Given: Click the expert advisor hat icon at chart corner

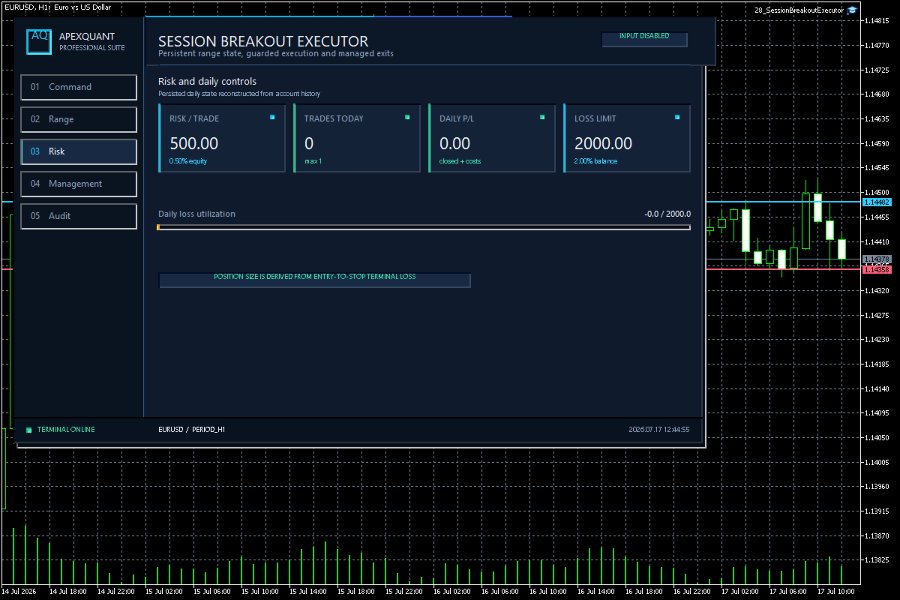Looking at the screenshot, I should point(852,10).
